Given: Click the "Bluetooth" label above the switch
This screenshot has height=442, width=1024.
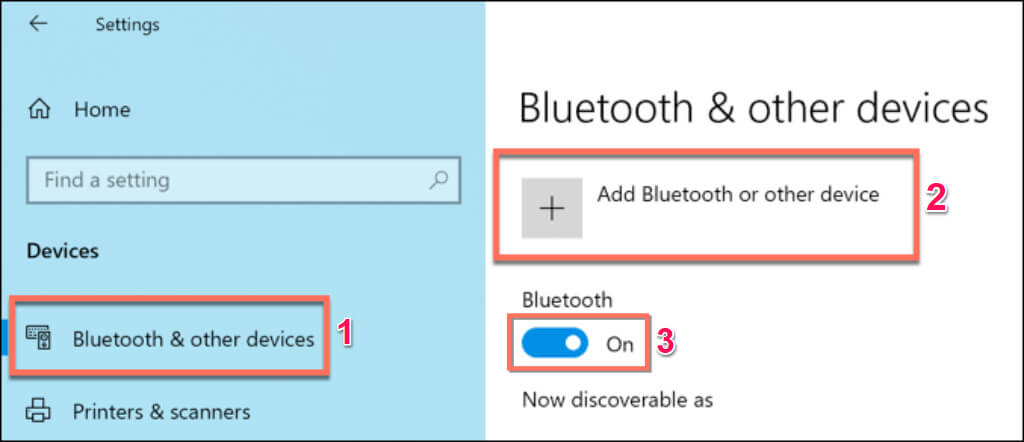Looking at the screenshot, I should click(x=567, y=299).
